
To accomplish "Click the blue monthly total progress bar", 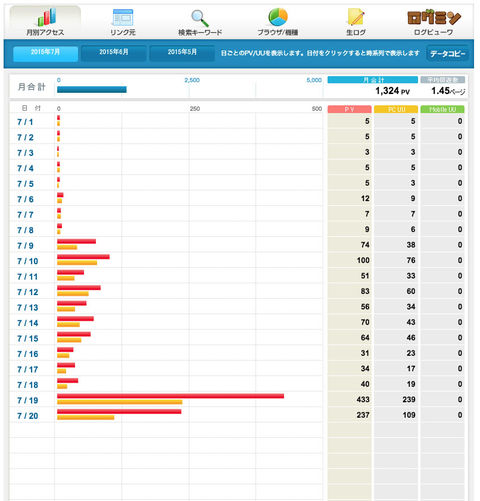I will pyautogui.click(x=92, y=89).
